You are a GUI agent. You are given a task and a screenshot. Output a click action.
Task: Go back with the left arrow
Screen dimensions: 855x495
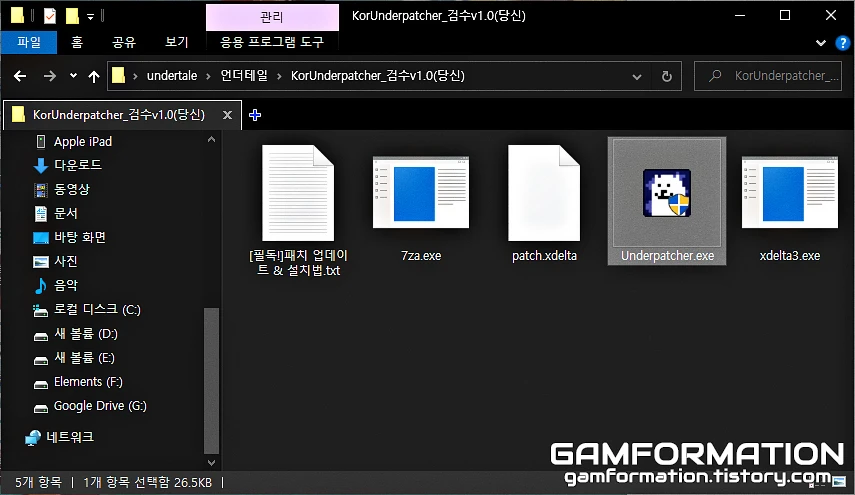click(x=20, y=76)
